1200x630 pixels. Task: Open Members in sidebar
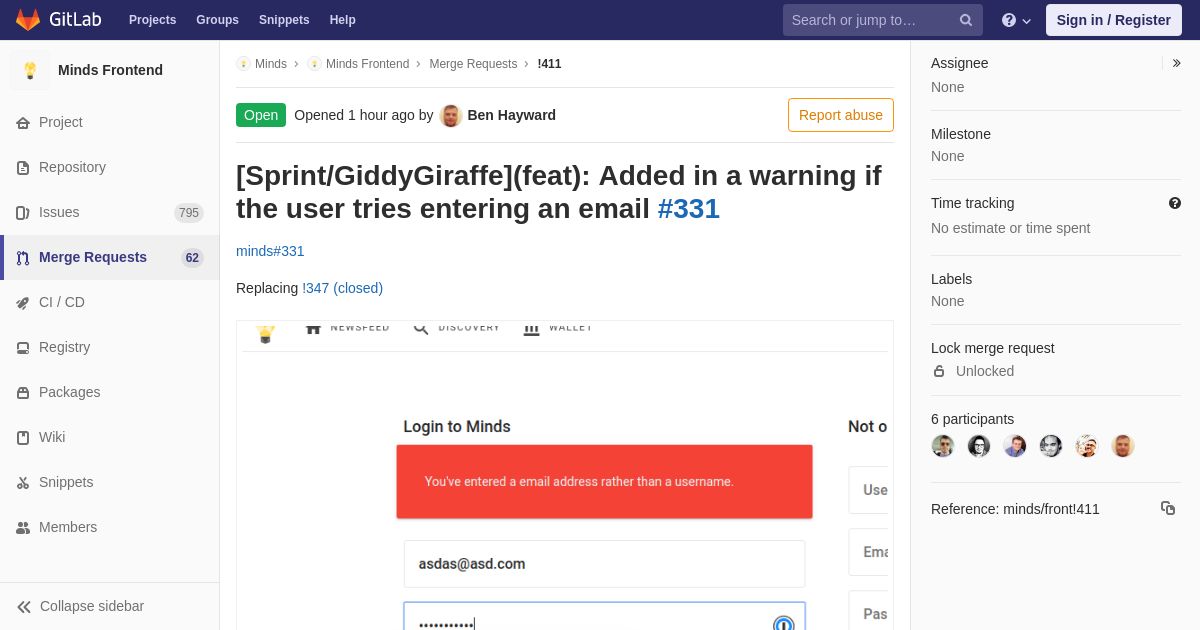tap(110, 527)
